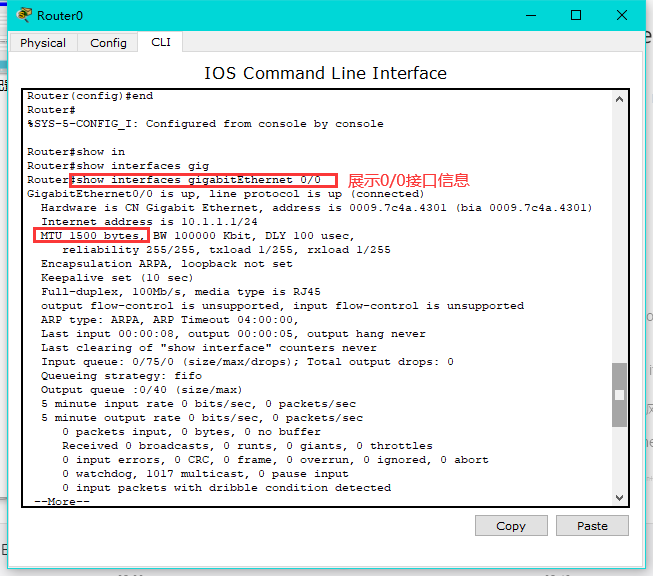The width and height of the screenshot is (653, 576).
Task: Click 'Output queue :0/40' line
Action: (142, 390)
